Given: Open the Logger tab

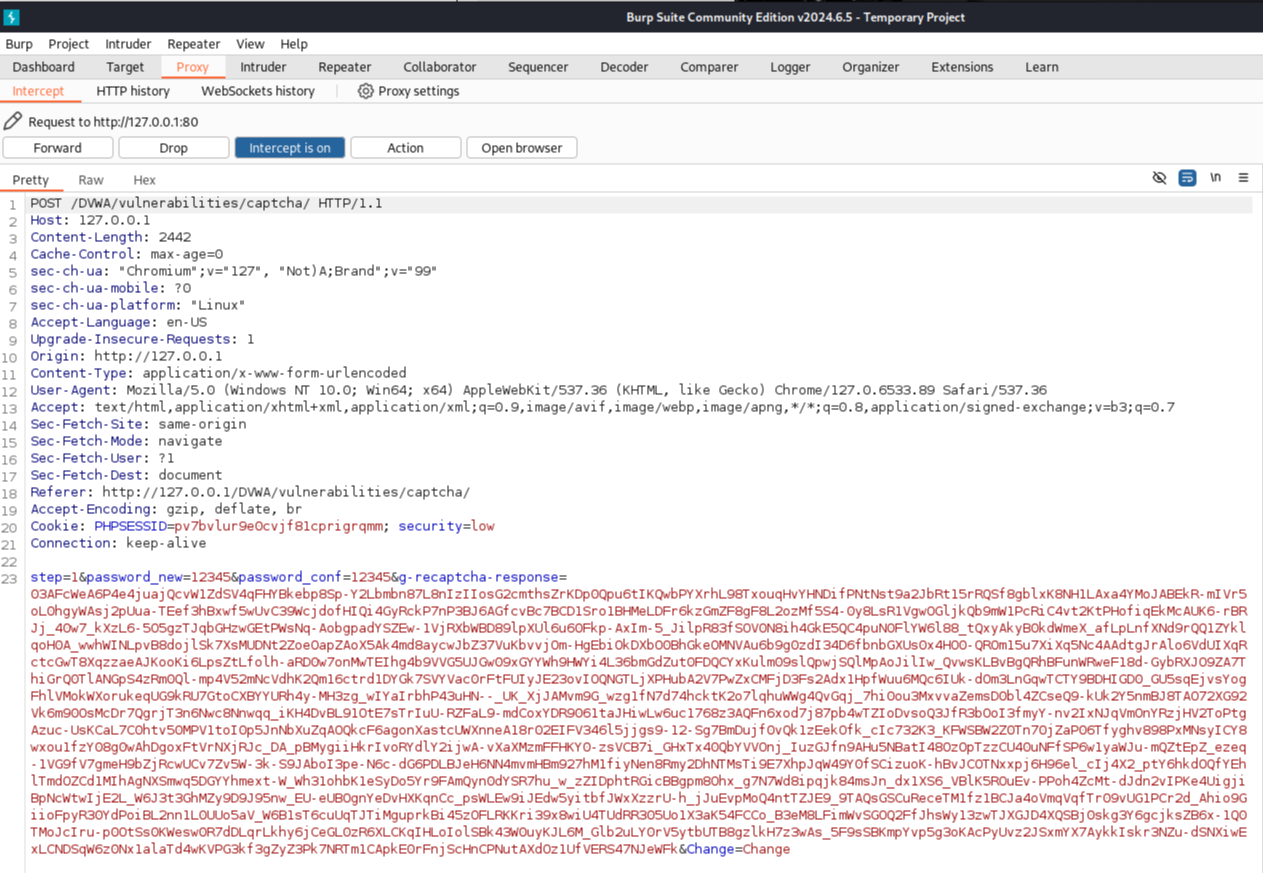Looking at the screenshot, I should pyautogui.click(x=790, y=67).
